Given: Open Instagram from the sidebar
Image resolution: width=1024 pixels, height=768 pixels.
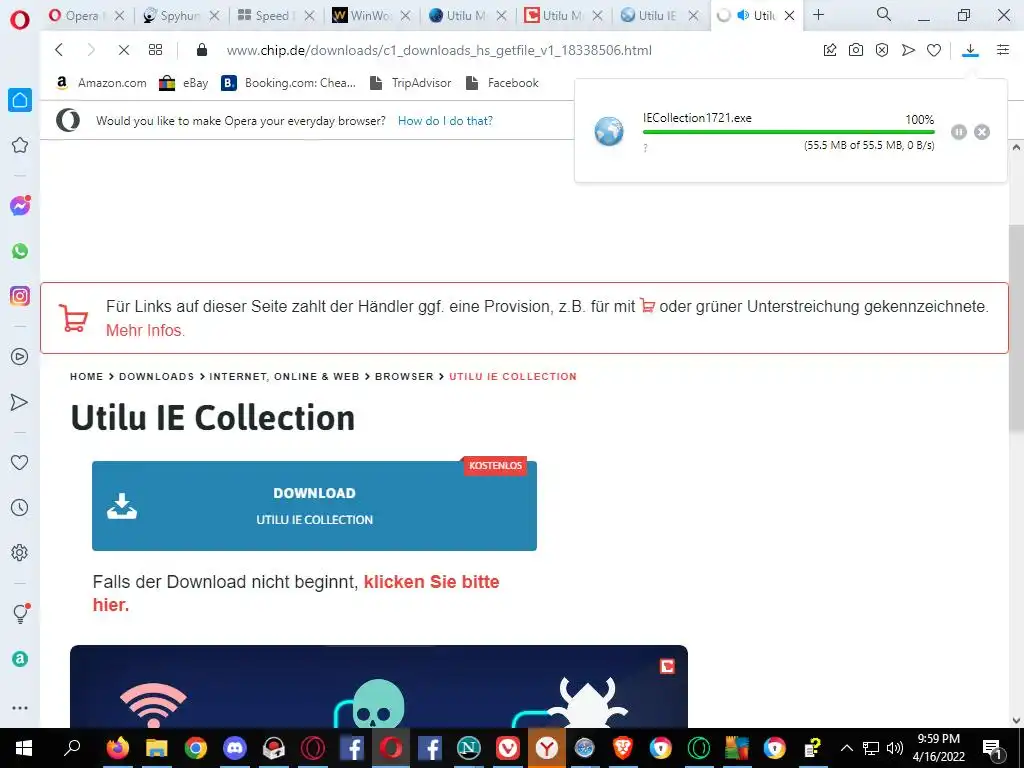Looking at the screenshot, I should [x=20, y=296].
